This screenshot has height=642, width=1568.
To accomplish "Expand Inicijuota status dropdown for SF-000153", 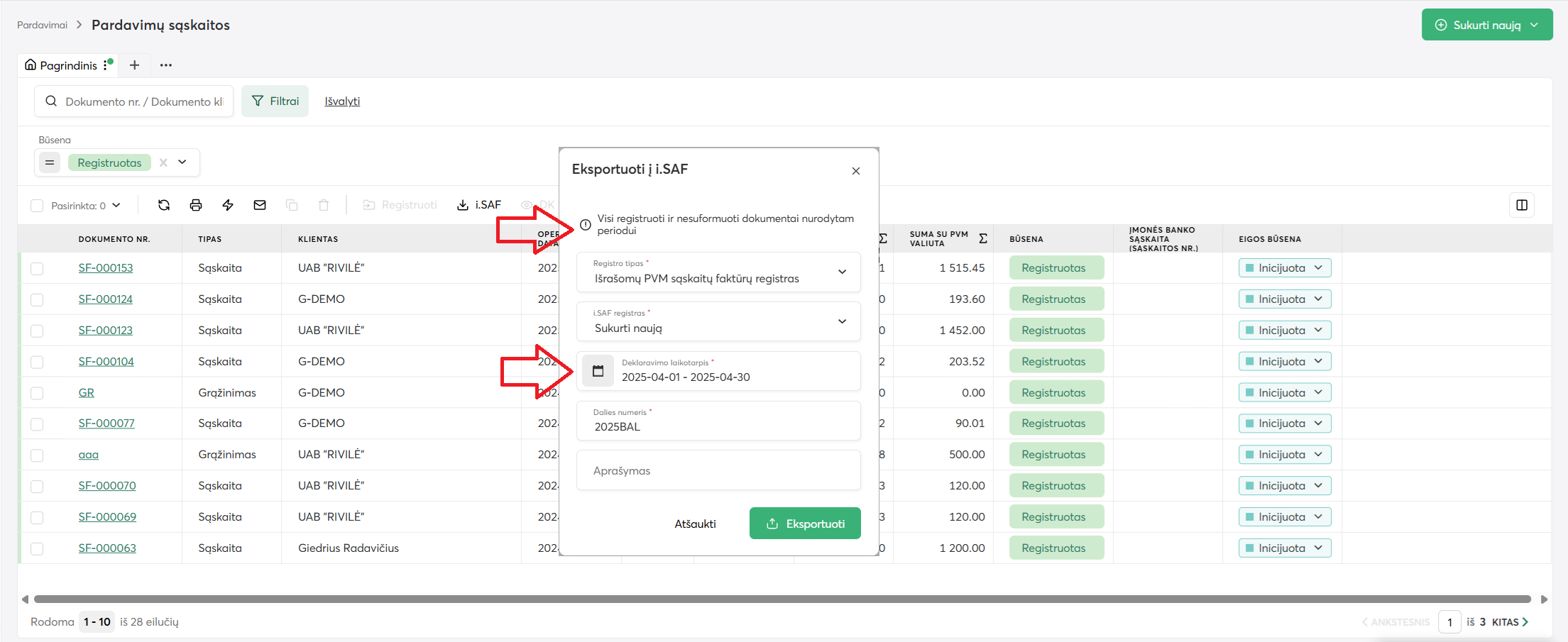I will [x=1318, y=268].
